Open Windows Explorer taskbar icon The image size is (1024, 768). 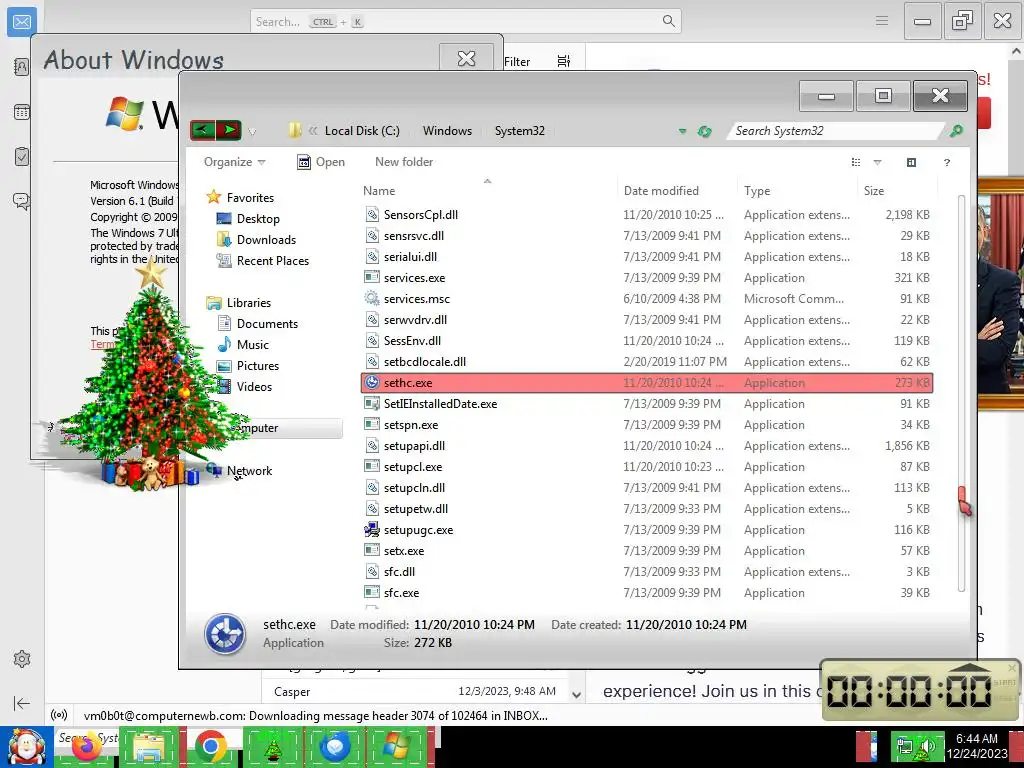(x=149, y=747)
